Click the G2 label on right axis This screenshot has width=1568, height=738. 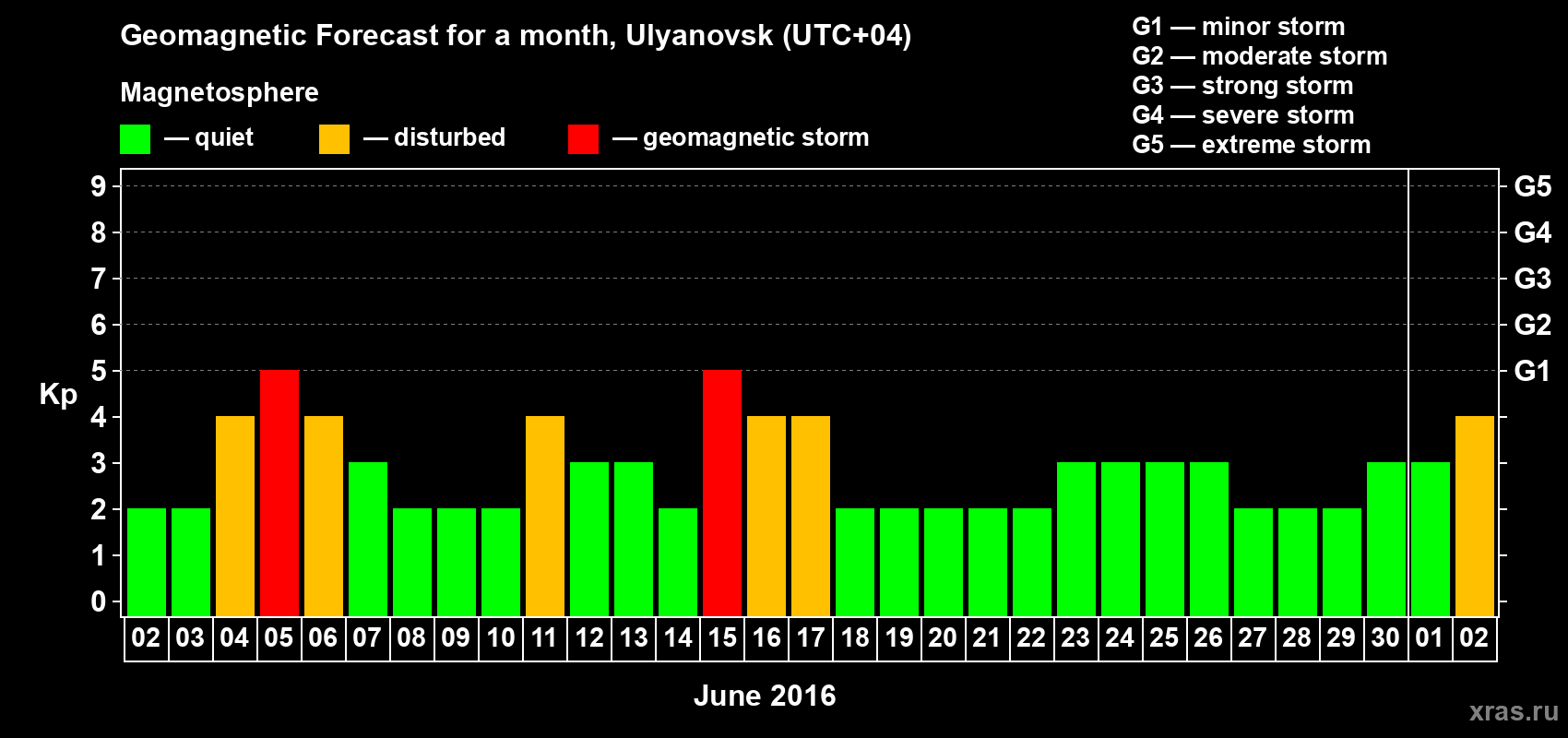1533,325
